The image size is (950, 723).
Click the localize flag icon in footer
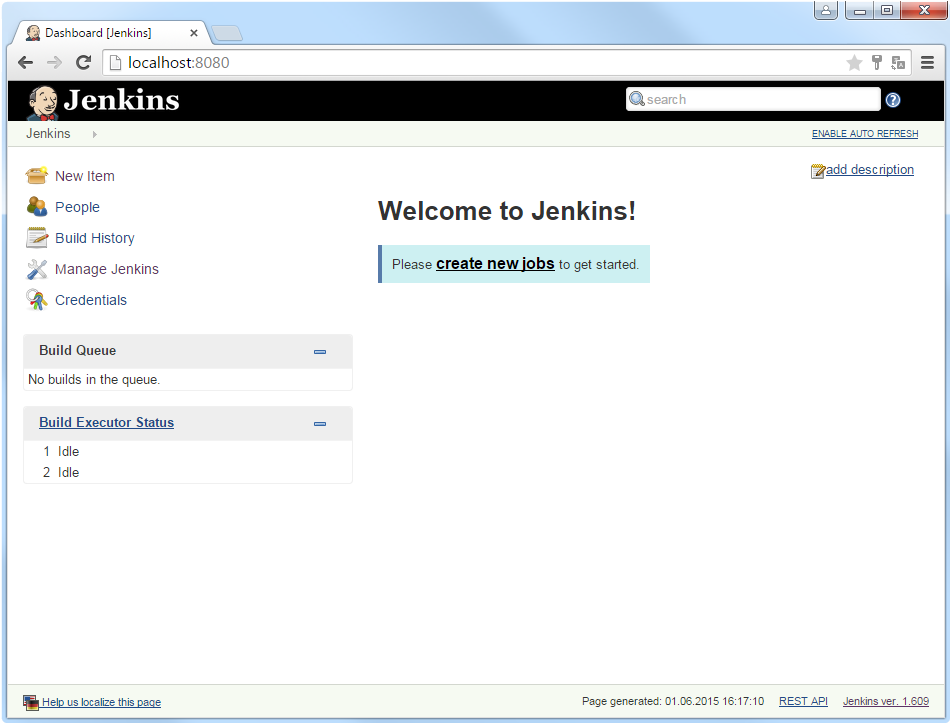click(x=31, y=702)
